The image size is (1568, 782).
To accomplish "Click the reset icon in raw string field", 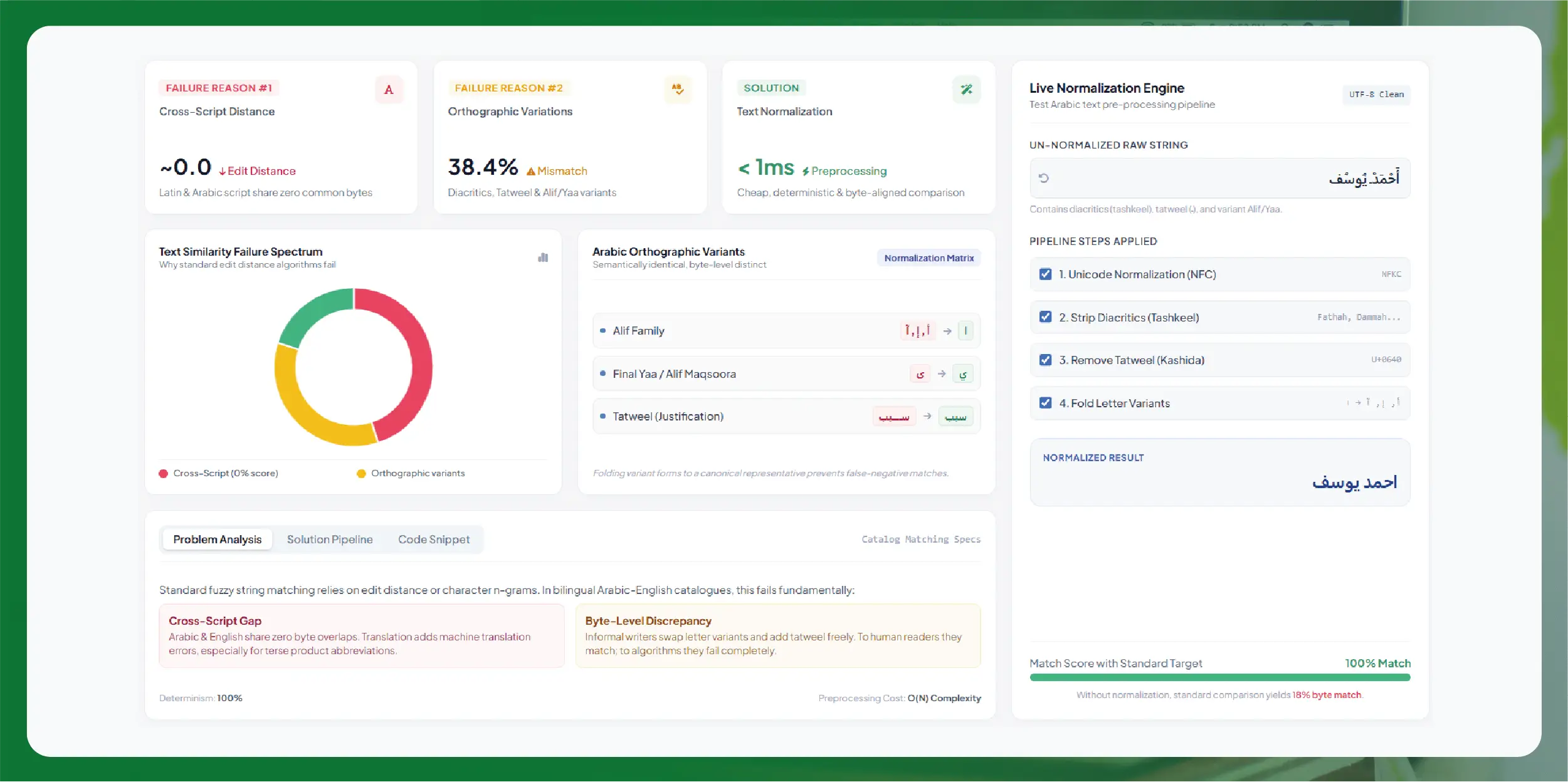I will click(1044, 178).
